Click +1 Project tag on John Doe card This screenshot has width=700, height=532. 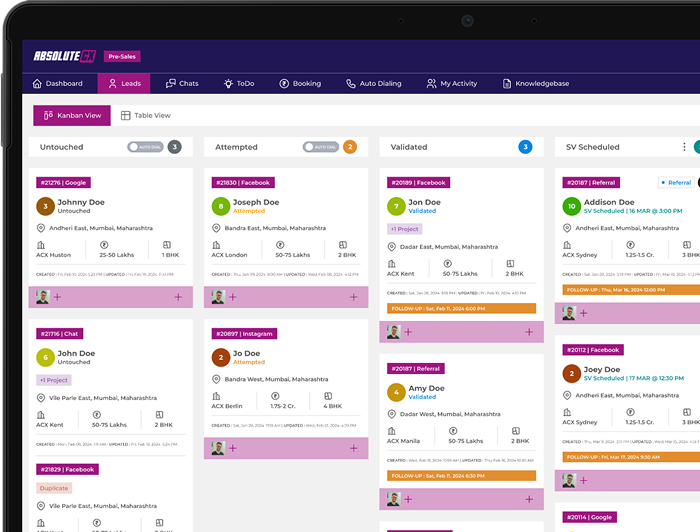54,380
